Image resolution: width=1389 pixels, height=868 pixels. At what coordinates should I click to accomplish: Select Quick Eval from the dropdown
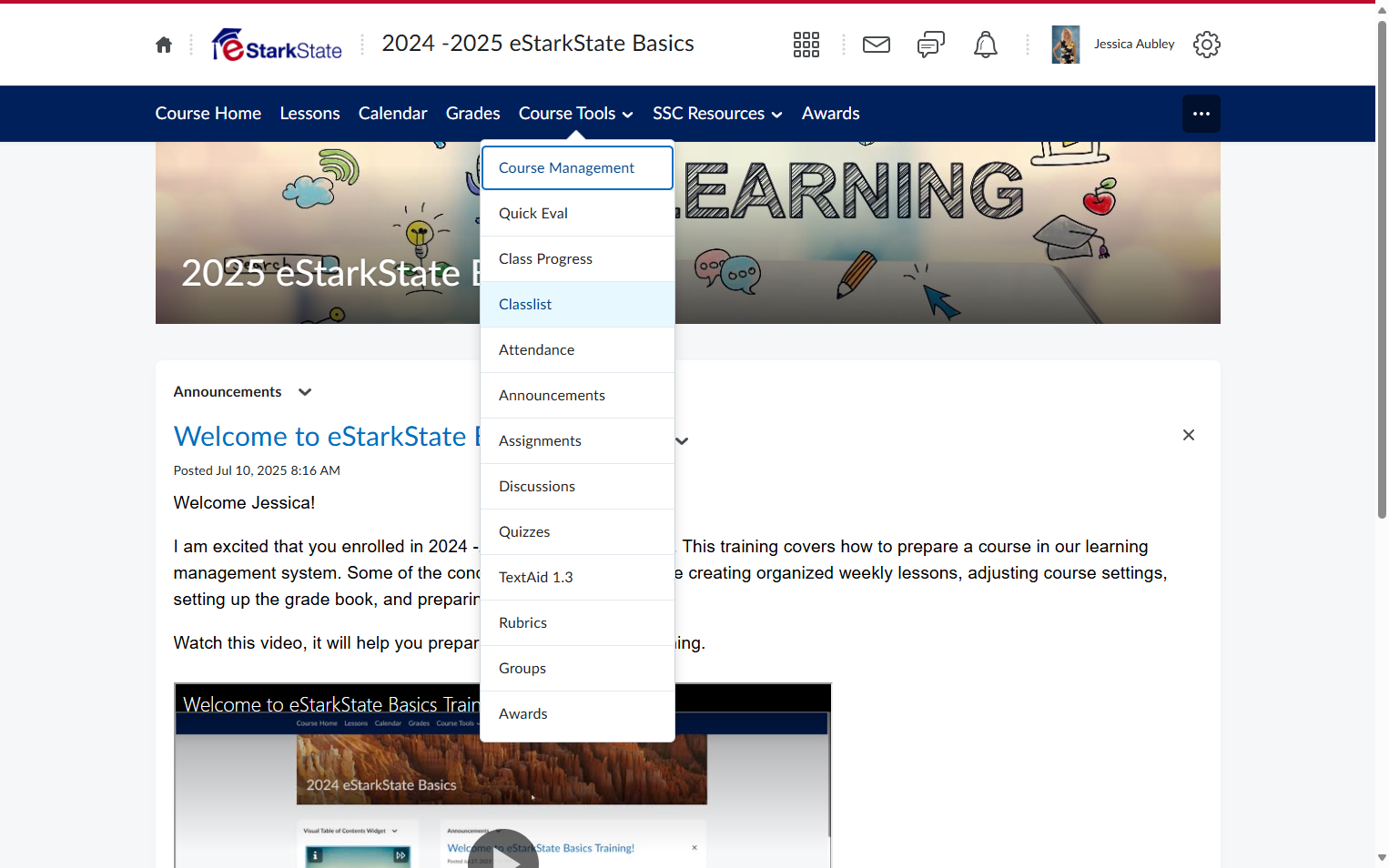(x=577, y=214)
